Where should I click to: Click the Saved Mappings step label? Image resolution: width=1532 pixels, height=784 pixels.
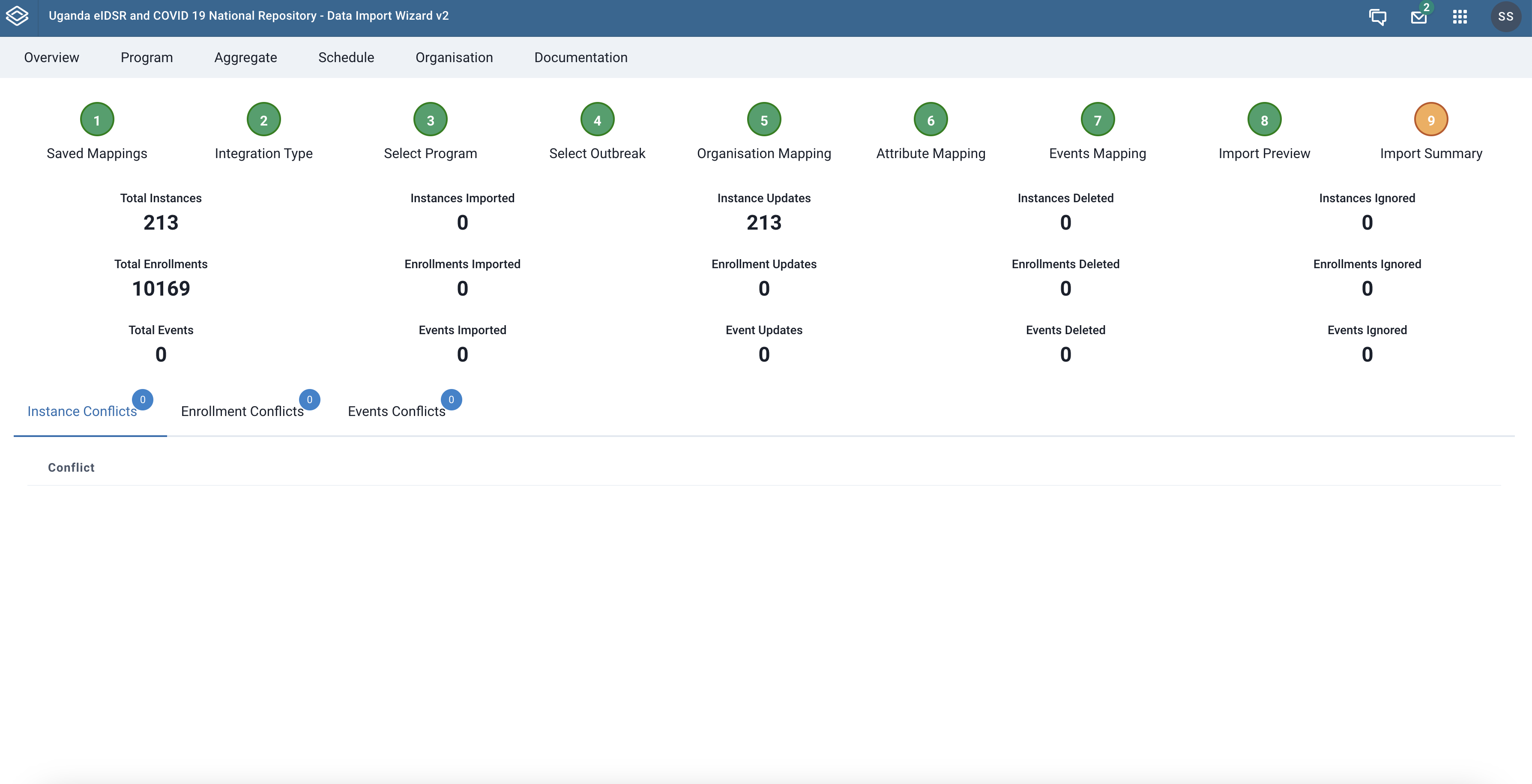coord(97,153)
